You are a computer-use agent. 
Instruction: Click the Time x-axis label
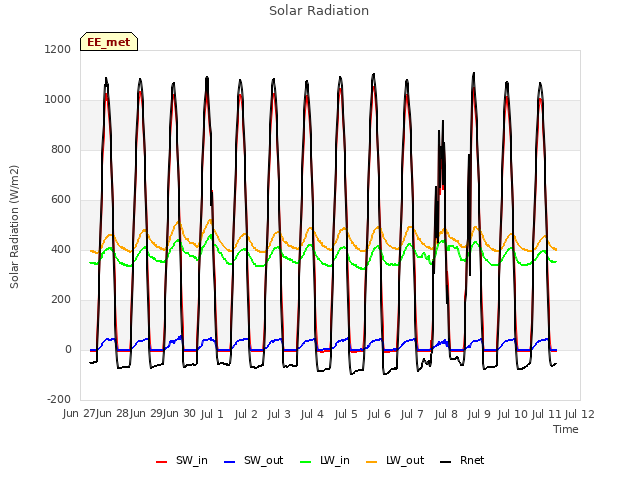click(566, 429)
